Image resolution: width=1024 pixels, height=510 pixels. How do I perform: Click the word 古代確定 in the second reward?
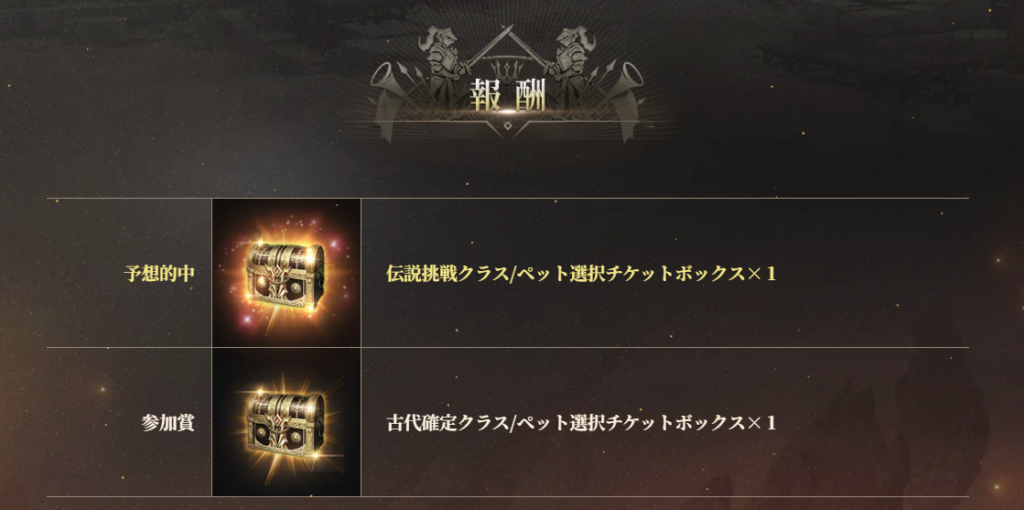point(421,423)
